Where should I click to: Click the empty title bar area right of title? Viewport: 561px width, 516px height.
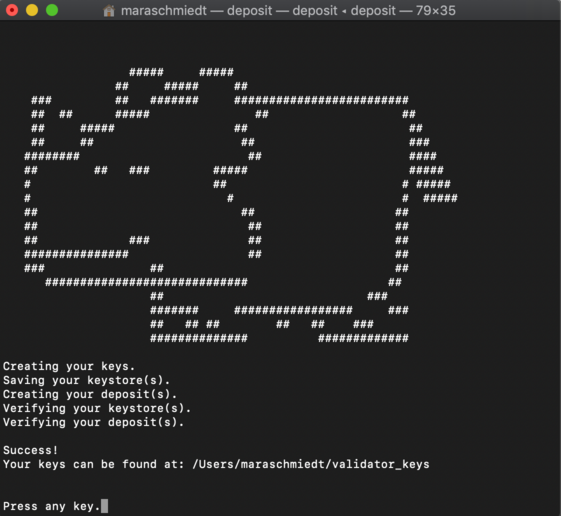click(x=508, y=11)
